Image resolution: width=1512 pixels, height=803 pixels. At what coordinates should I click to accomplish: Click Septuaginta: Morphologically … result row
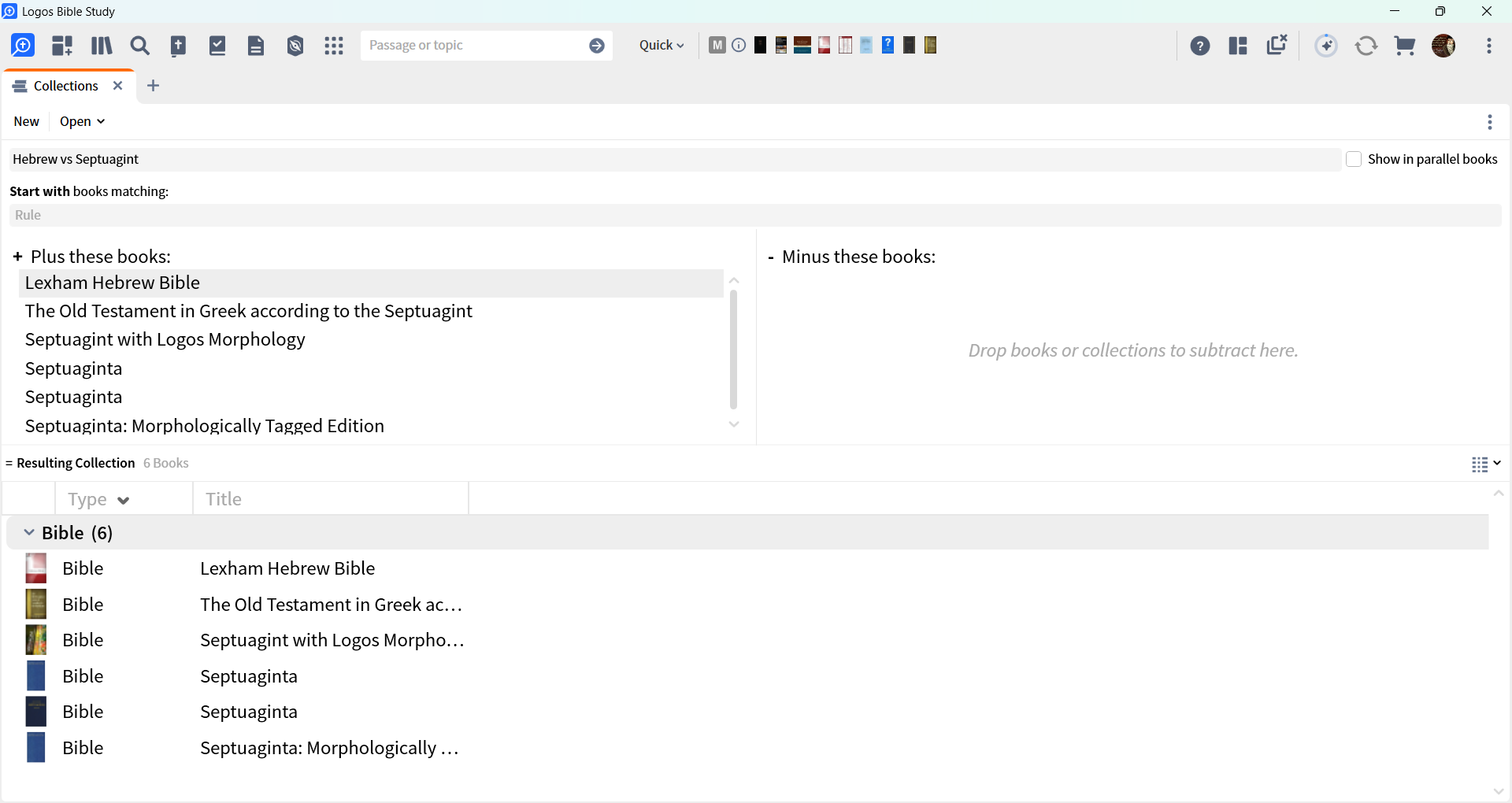(x=329, y=748)
